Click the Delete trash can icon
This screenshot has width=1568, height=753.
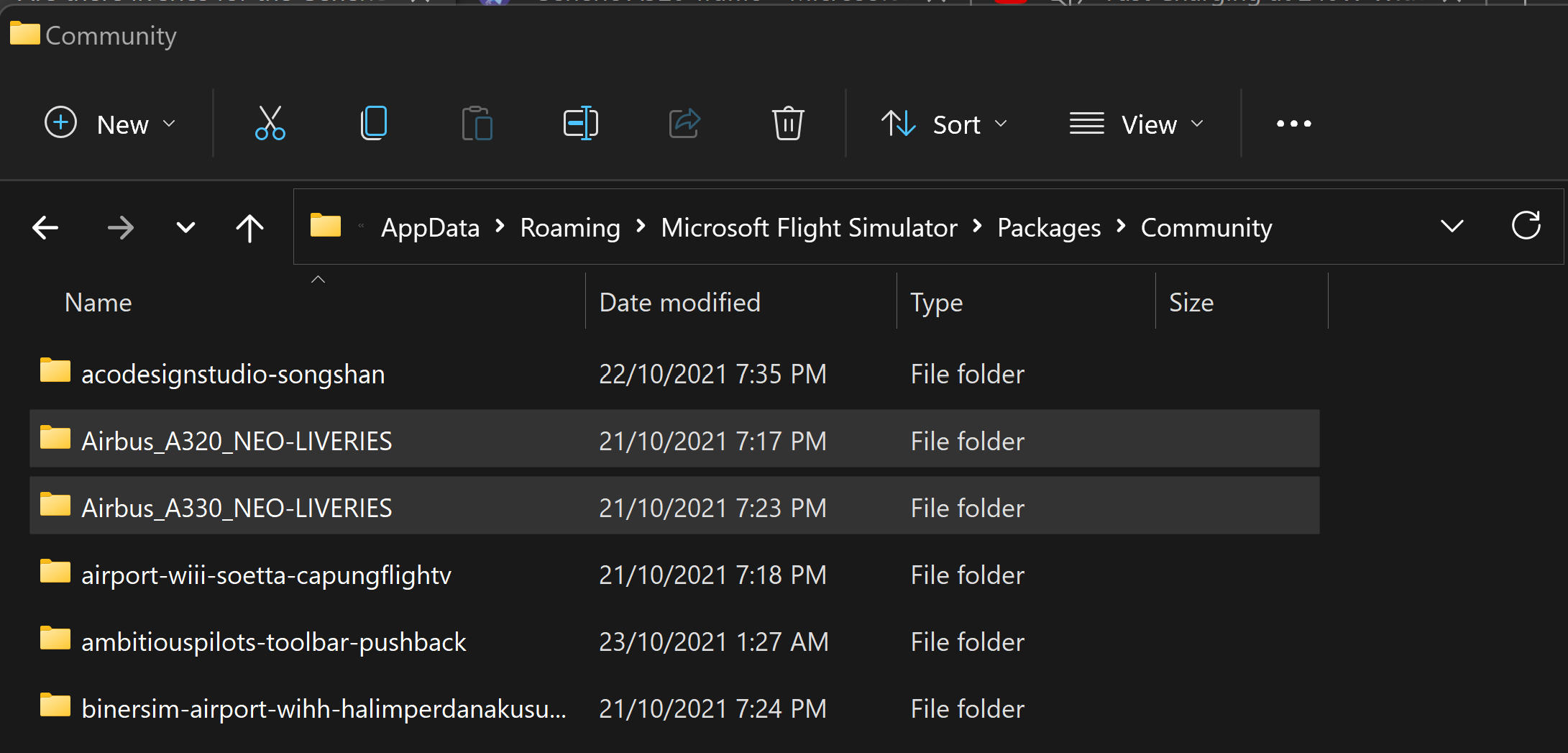[x=788, y=124]
